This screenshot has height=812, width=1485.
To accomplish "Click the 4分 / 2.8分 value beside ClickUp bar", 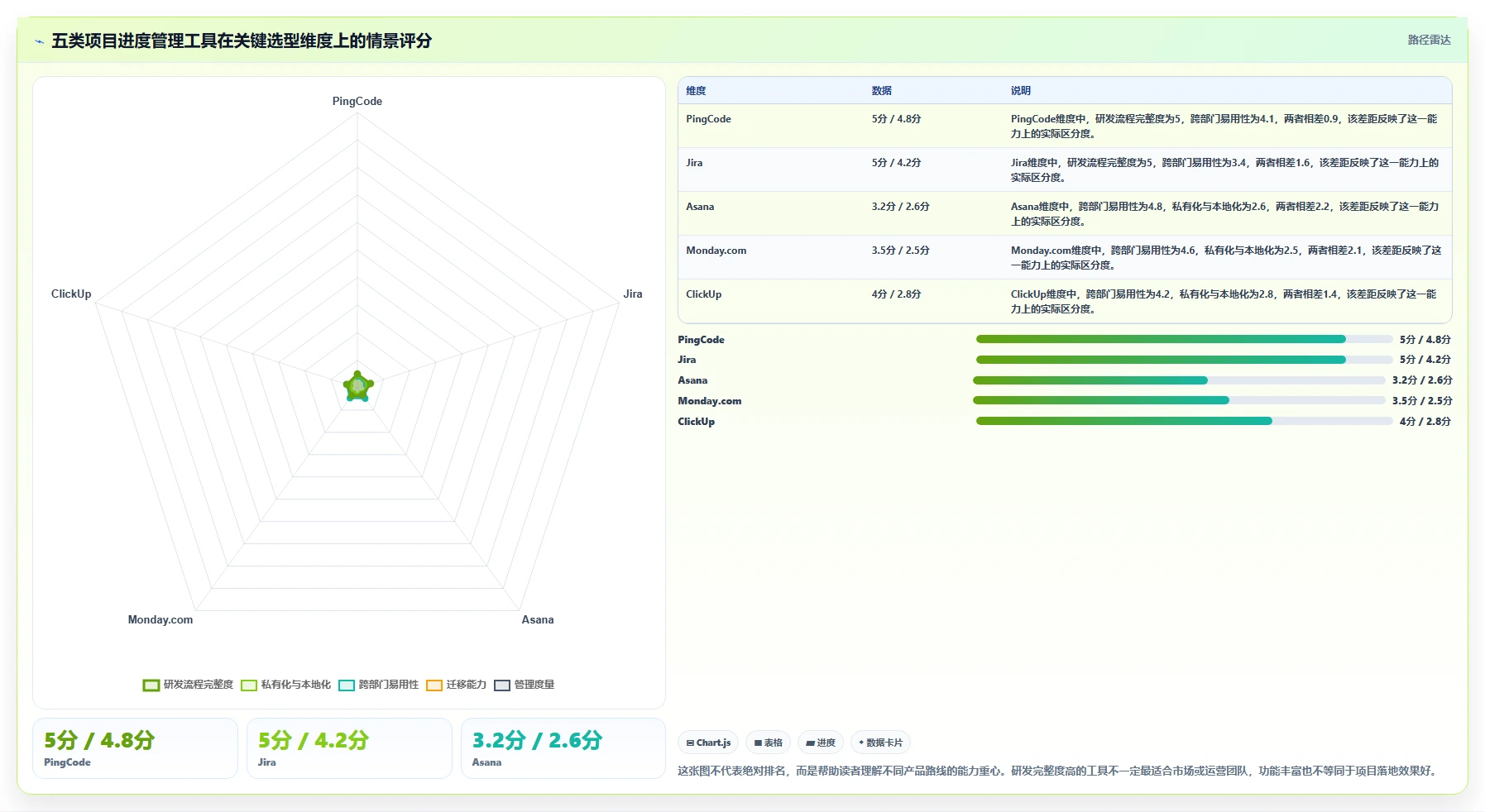I will (1425, 422).
